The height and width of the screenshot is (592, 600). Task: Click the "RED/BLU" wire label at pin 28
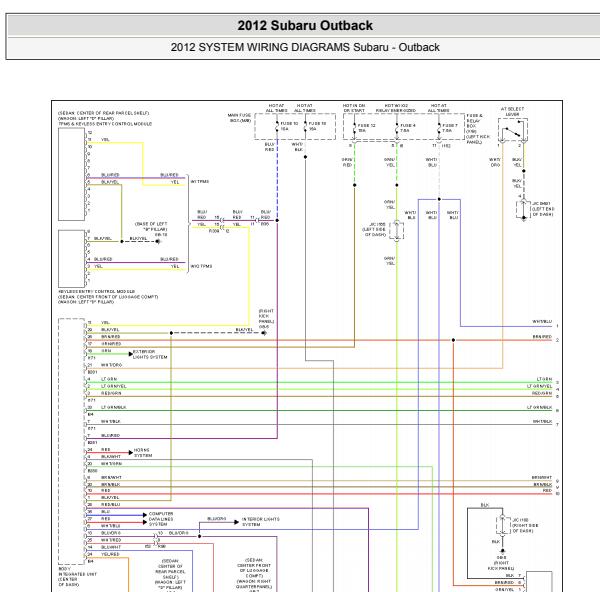[111, 504]
